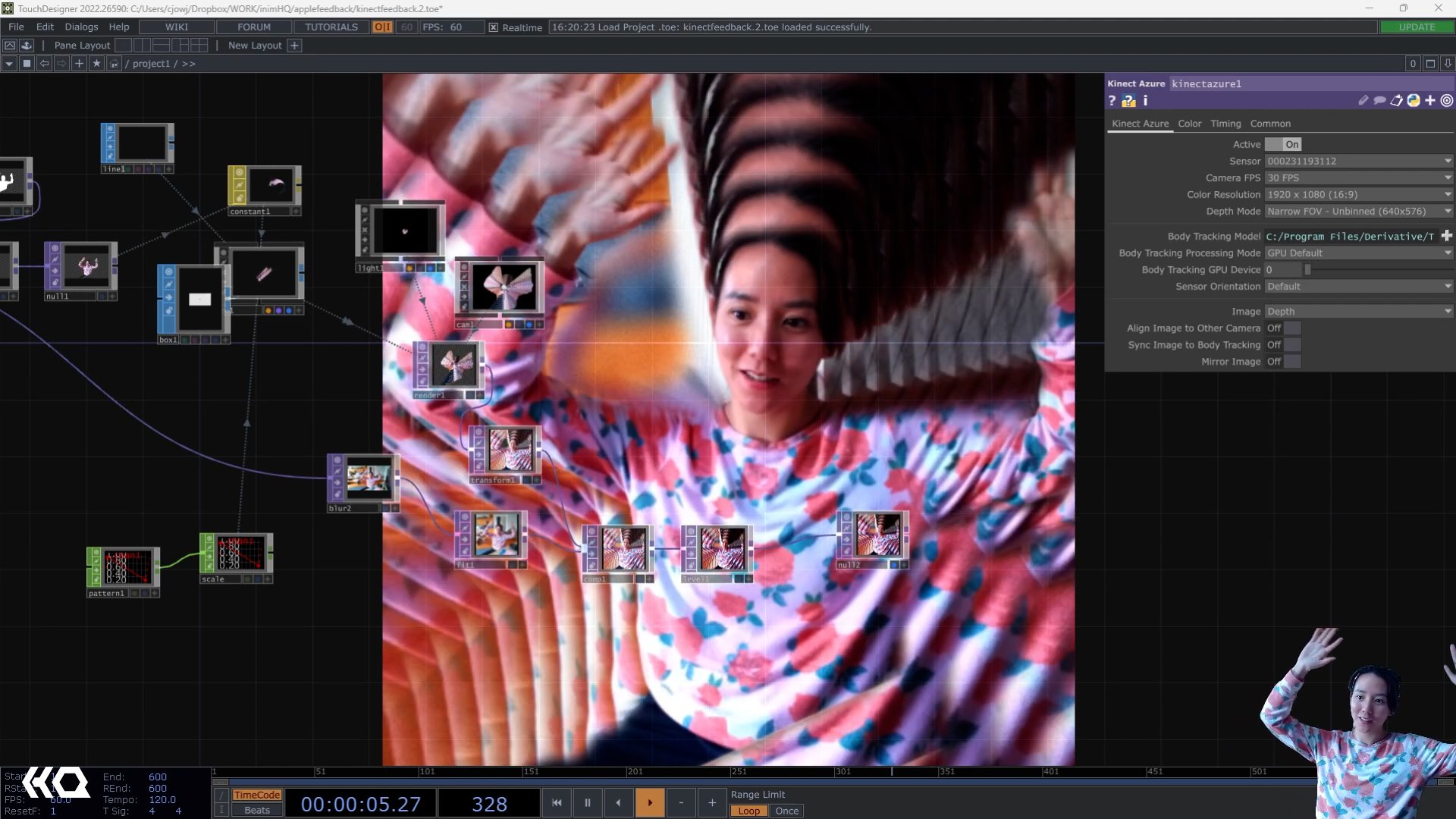Click the navigate back arrow in network bar

(x=44, y=64)
